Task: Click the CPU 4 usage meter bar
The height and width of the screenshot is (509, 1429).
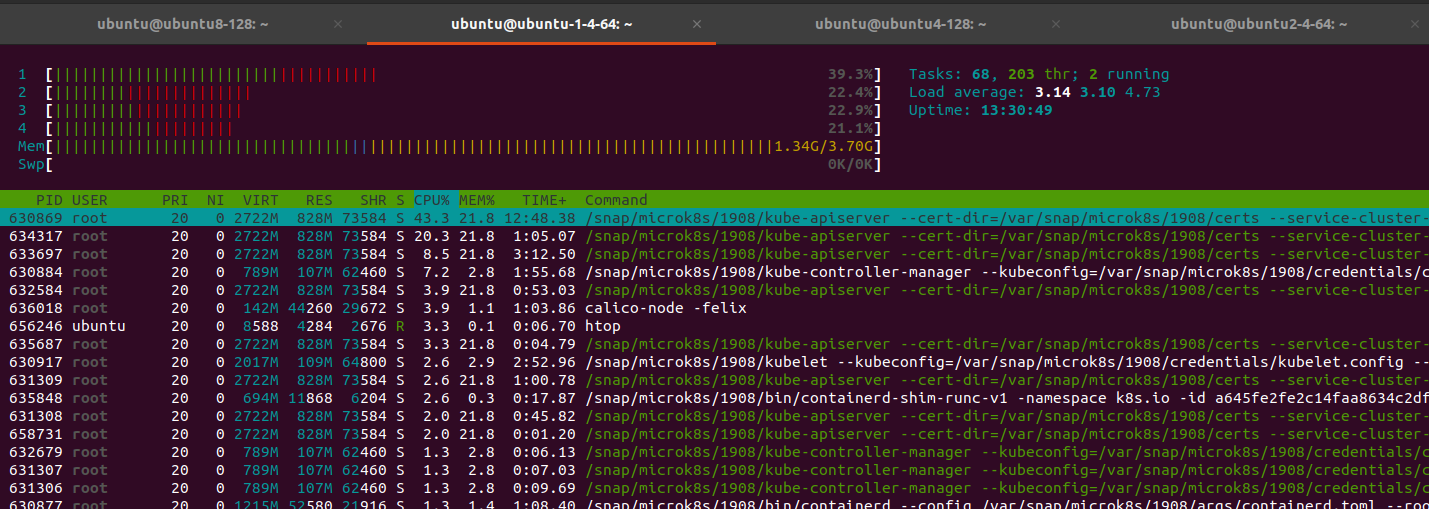Action: [x=464, y=128]
